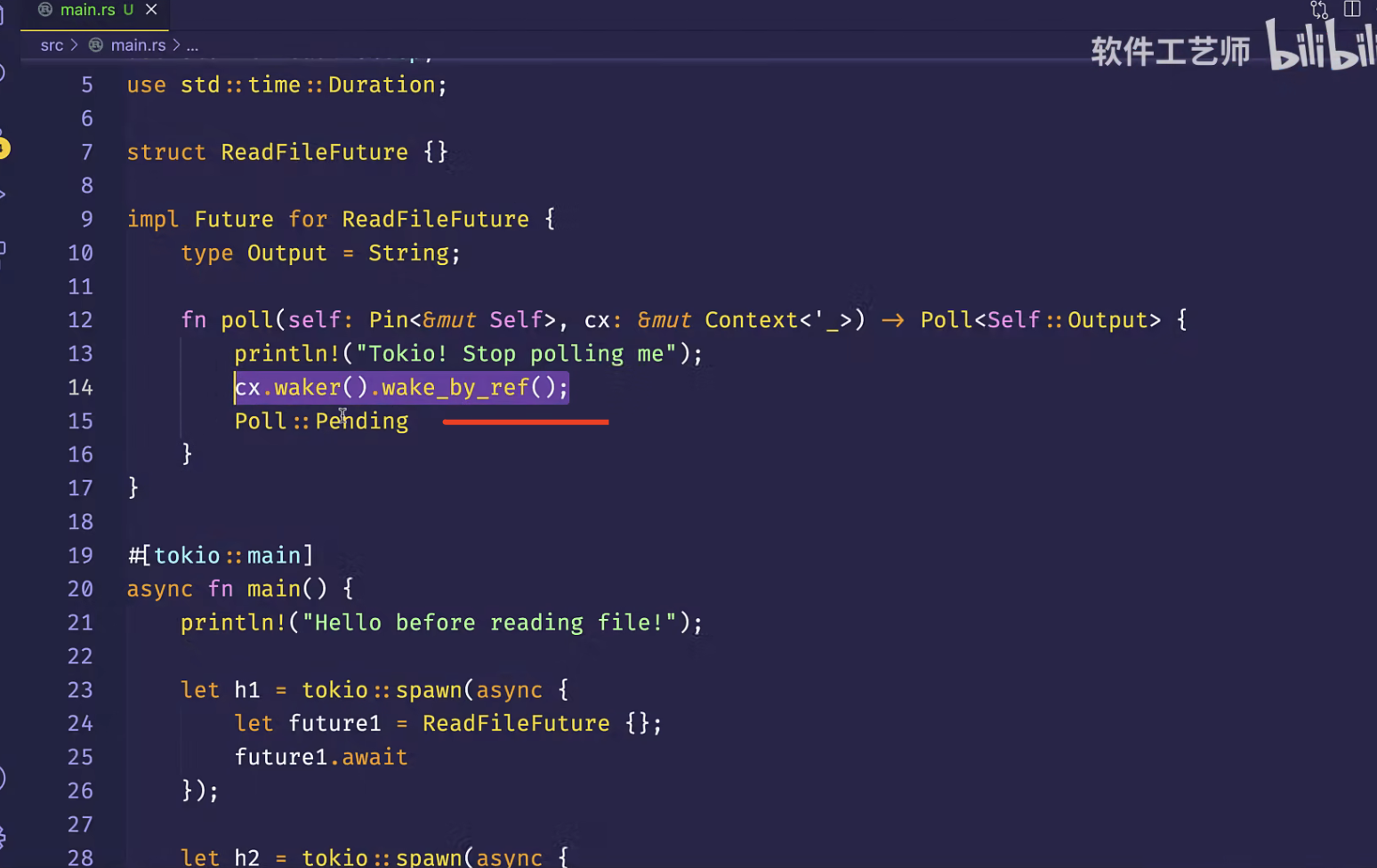The height and width of the screenshot is (868, 1377).
Task: Split the editor with the layout icon
Action: [x=1352, y=9]
